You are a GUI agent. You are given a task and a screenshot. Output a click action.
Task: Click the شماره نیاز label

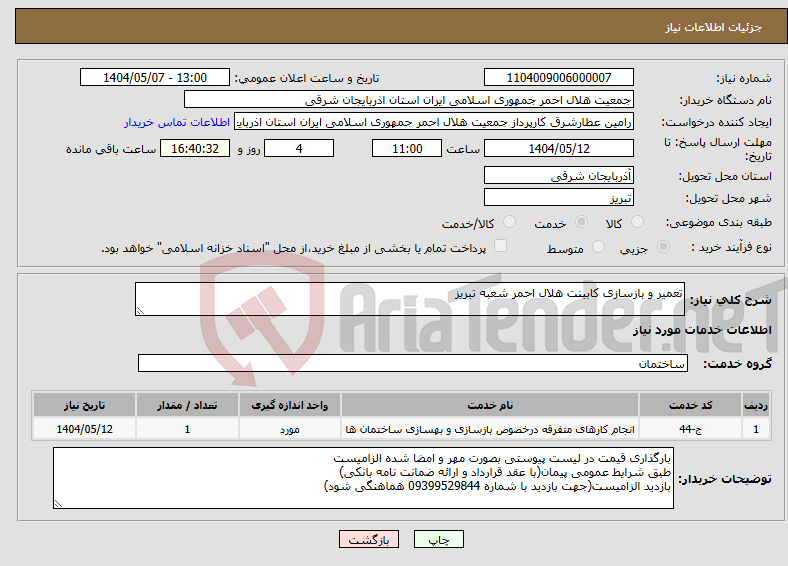tap(744, 78)
